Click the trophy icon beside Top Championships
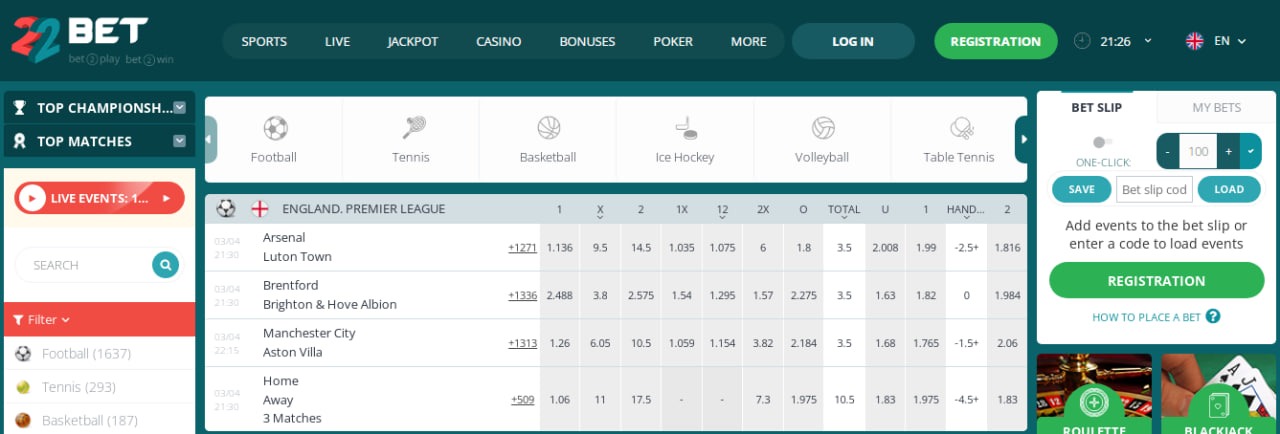Viewport: 1280px width, 434px height. 20,108
